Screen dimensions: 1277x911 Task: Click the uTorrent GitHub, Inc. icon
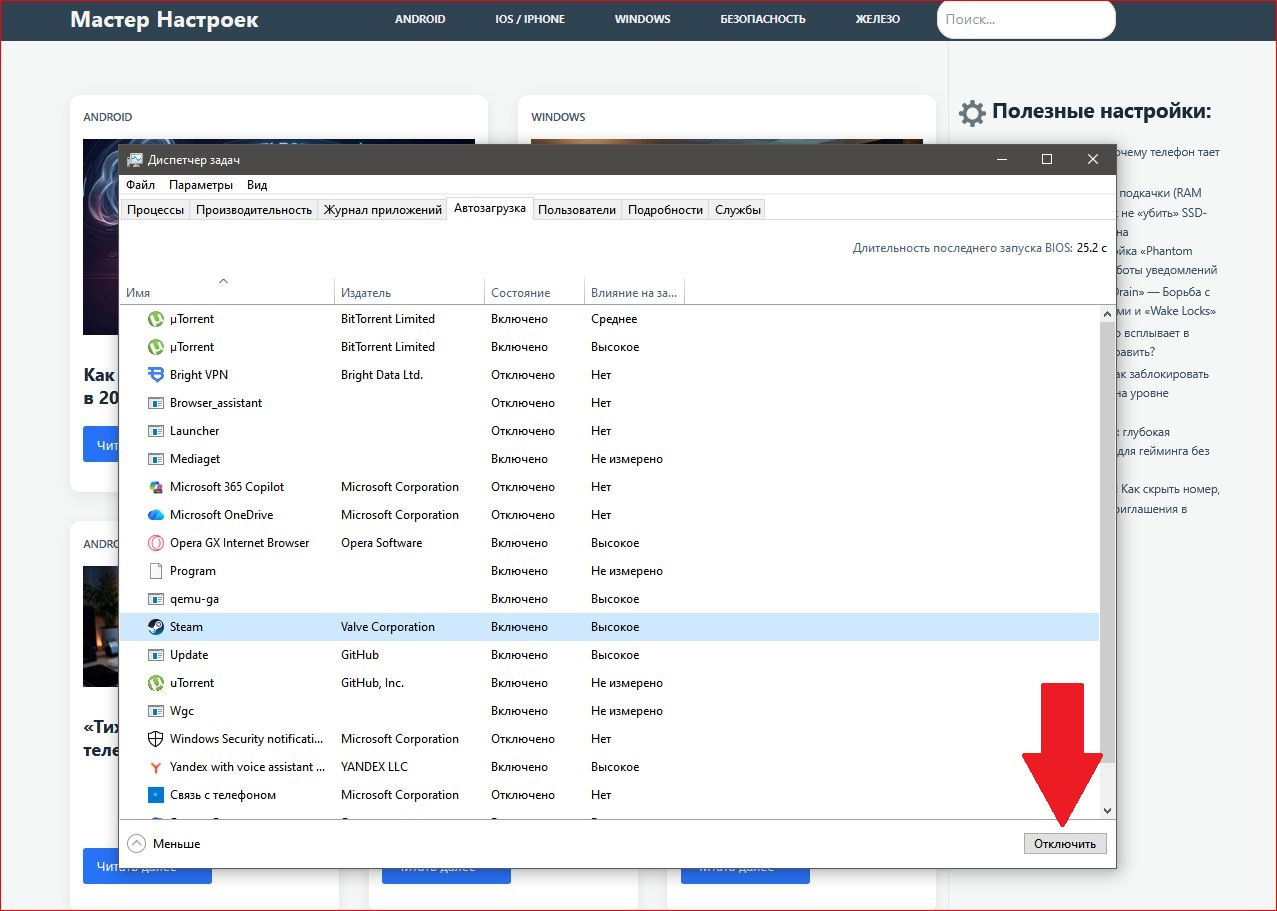(x=155, y=683)
